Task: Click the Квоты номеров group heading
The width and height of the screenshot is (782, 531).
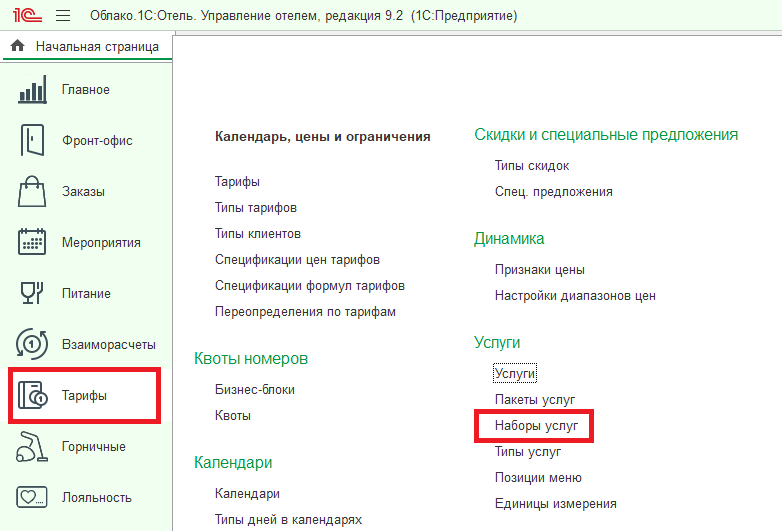Action: tap(251, 358)
